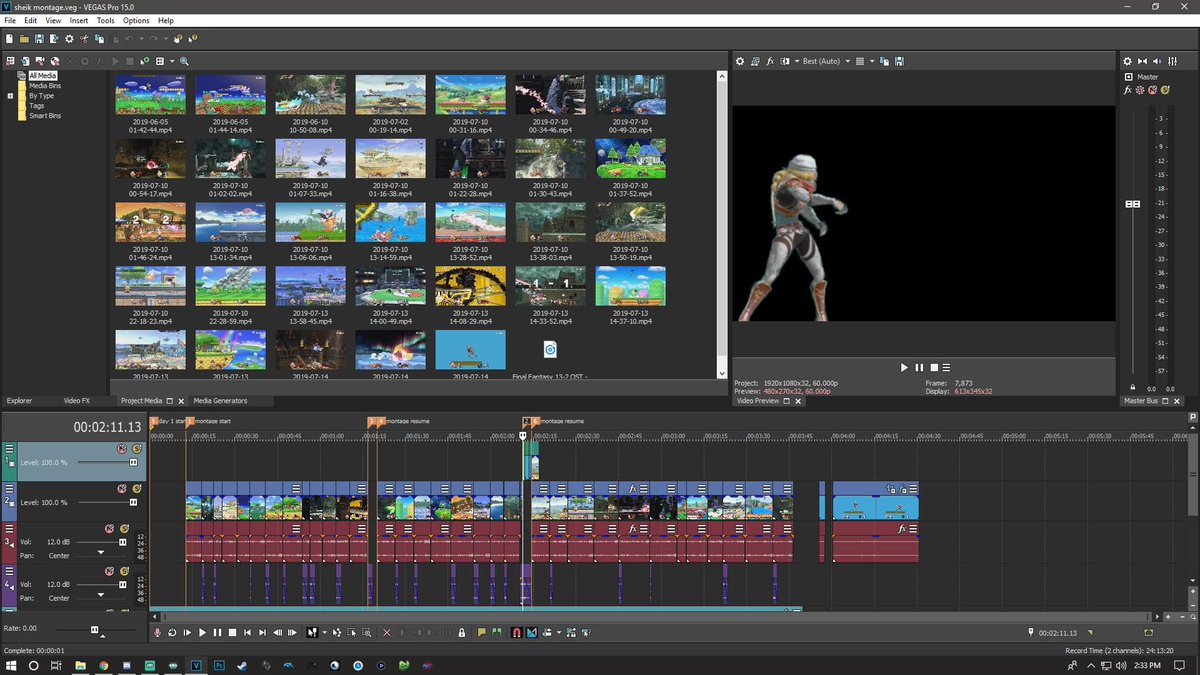The width and height of the screenshot is (1200, 675).
Task: Switch to the Media Generators tab
Action: (220, 401)
